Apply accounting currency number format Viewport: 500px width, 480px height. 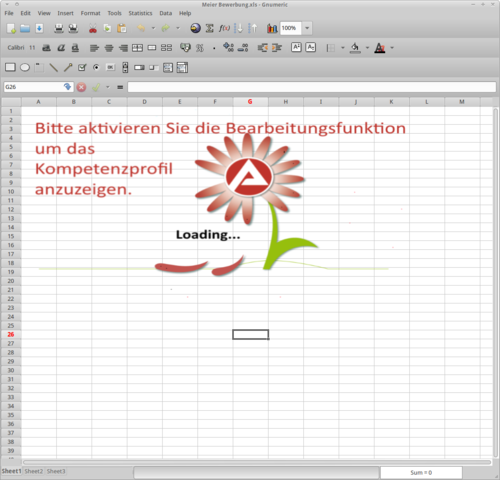[185, 48]
